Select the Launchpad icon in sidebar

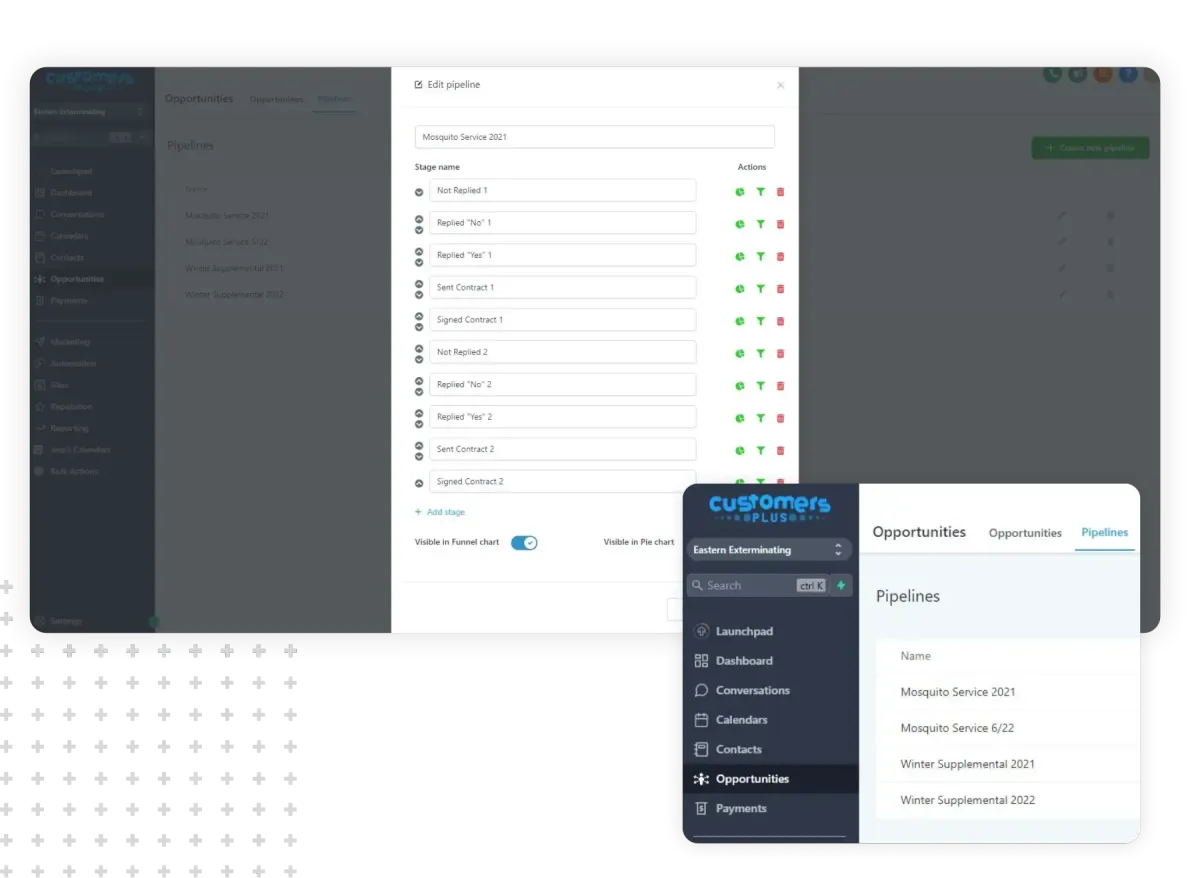click(704, 631)
